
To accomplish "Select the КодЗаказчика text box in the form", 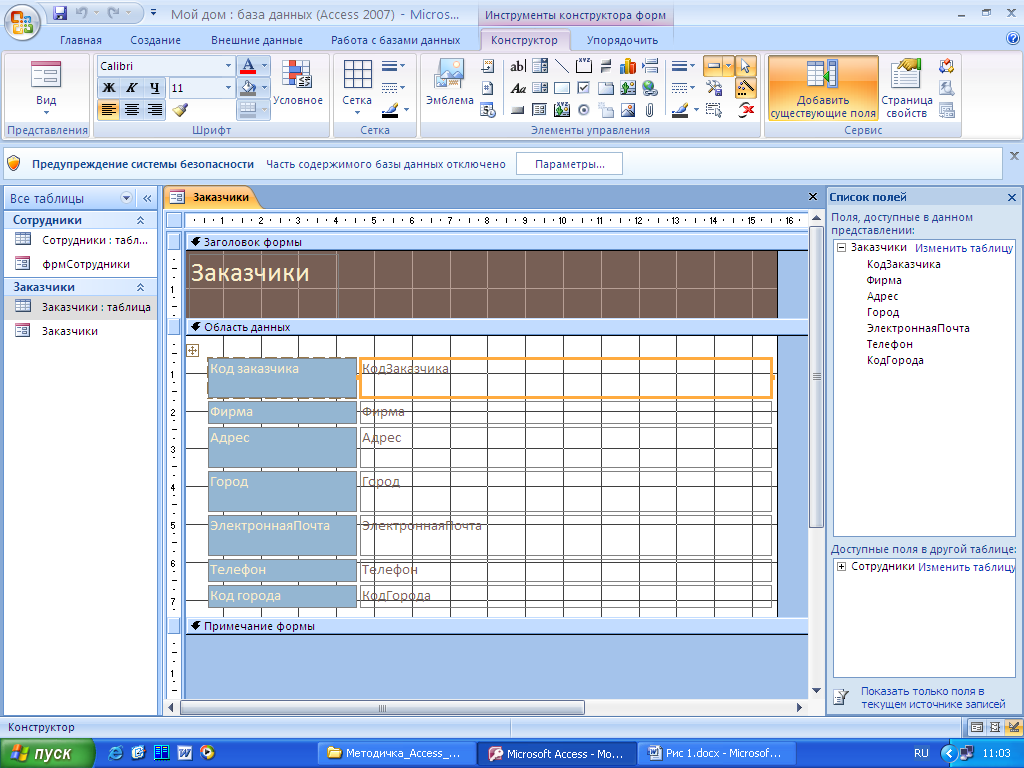I will pyautogui.click(x=566, y=377).
